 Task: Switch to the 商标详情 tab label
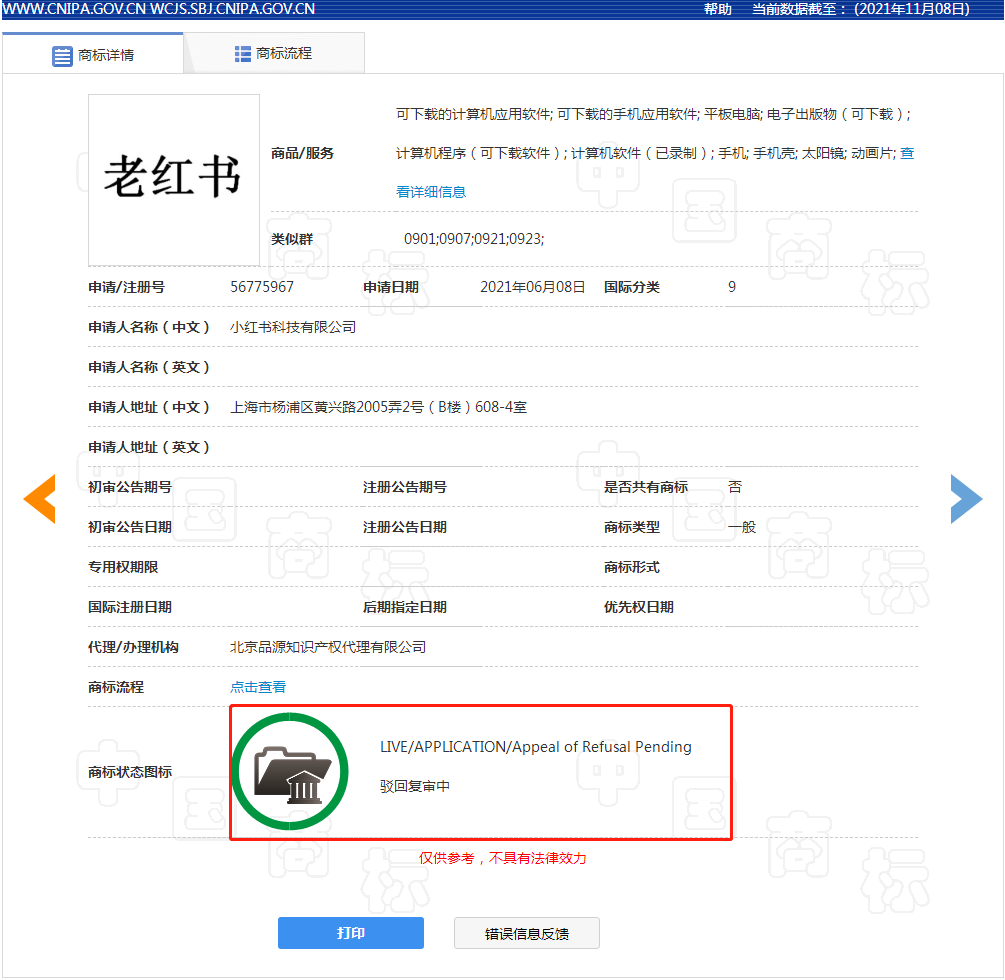pos(106,55)
